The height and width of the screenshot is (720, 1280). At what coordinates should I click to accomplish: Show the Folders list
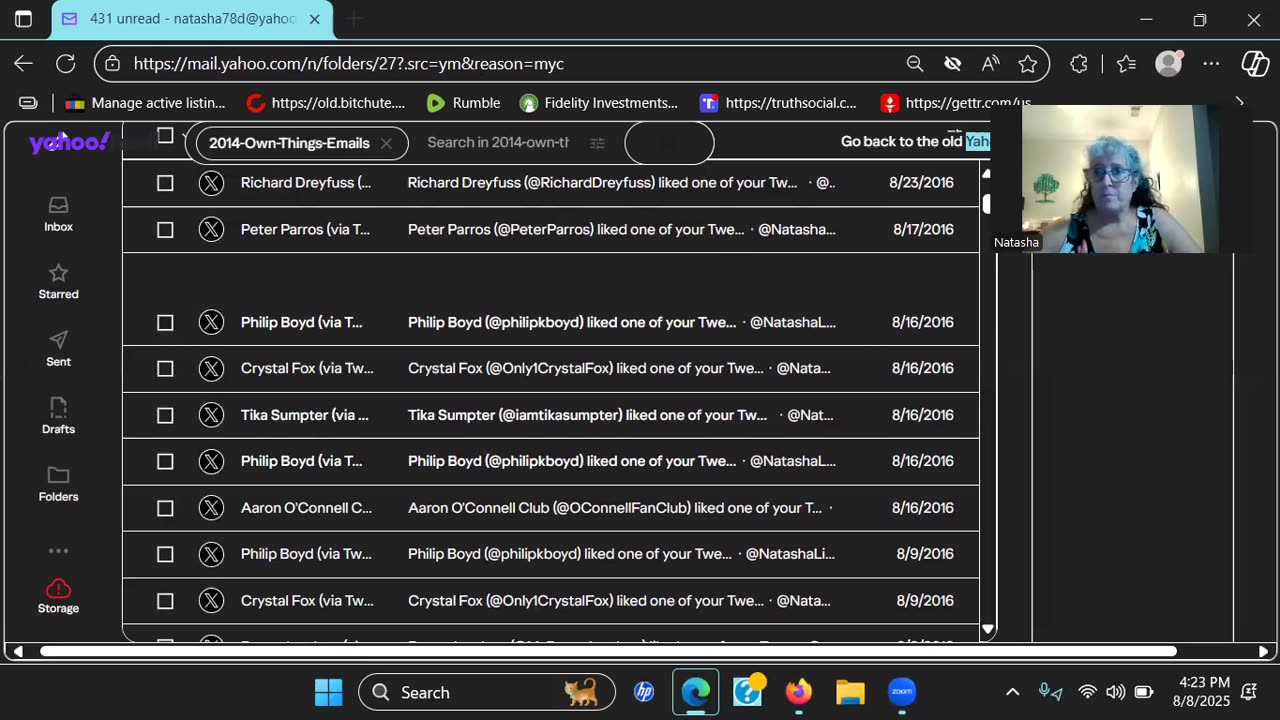[59, 484]
